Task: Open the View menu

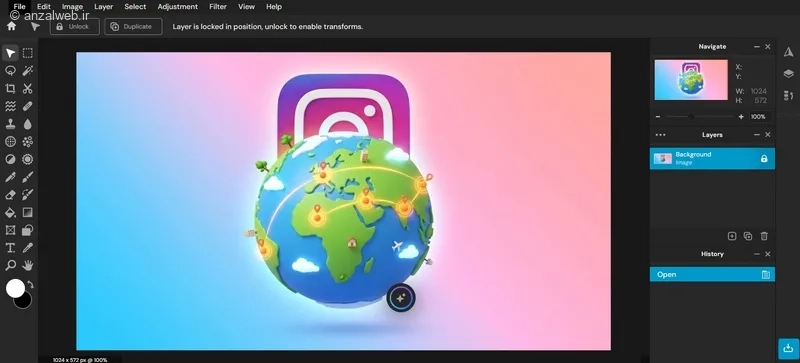Action: [x=246, y=7]
